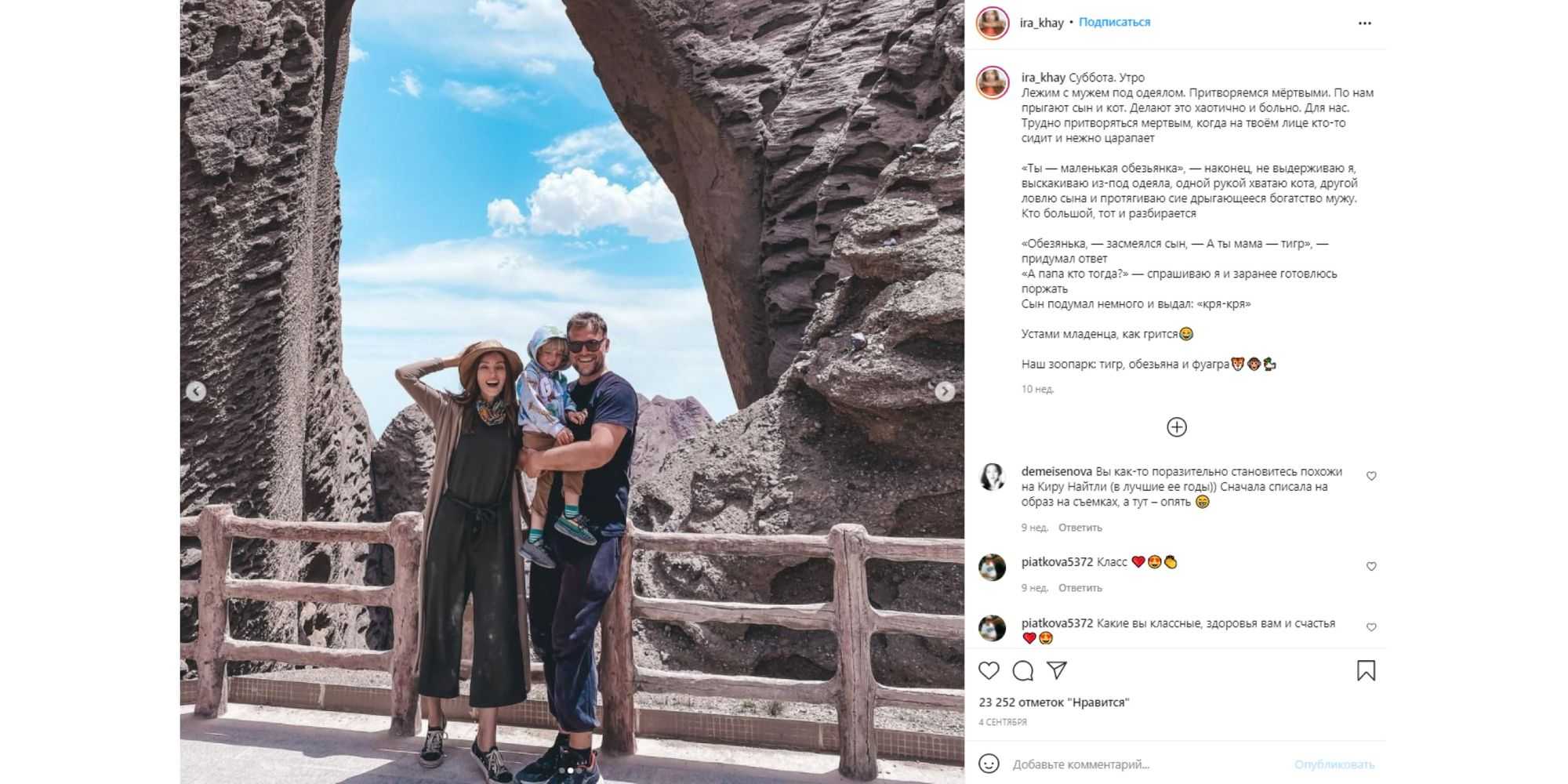The width and height of the screenshot is (1568, 784).
Task: Click "Опубликовать" to post comment
Action: click(x=1334, y=764)
